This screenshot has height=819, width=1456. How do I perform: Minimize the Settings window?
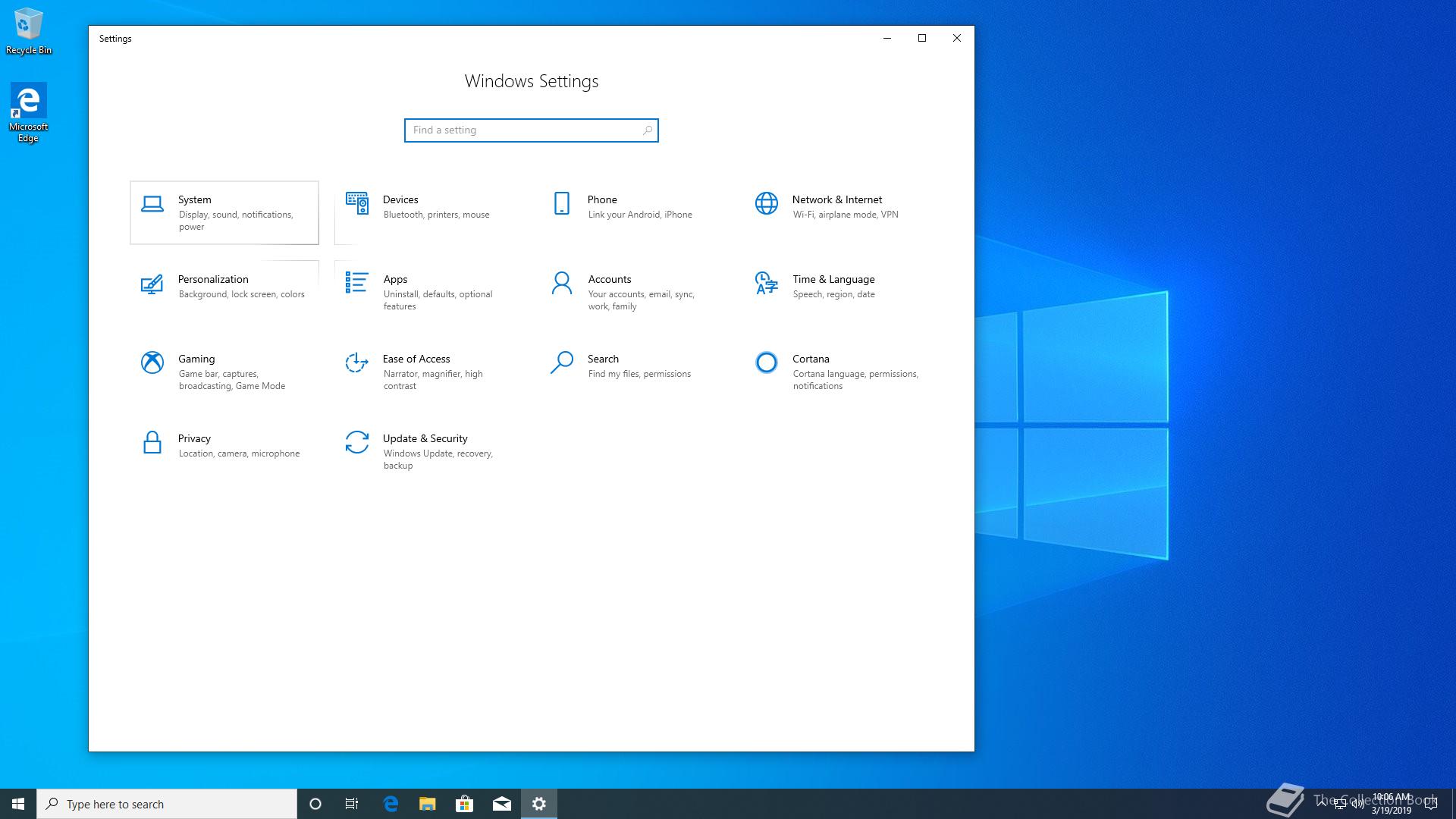pyautogui.click(x=887, y=38)
